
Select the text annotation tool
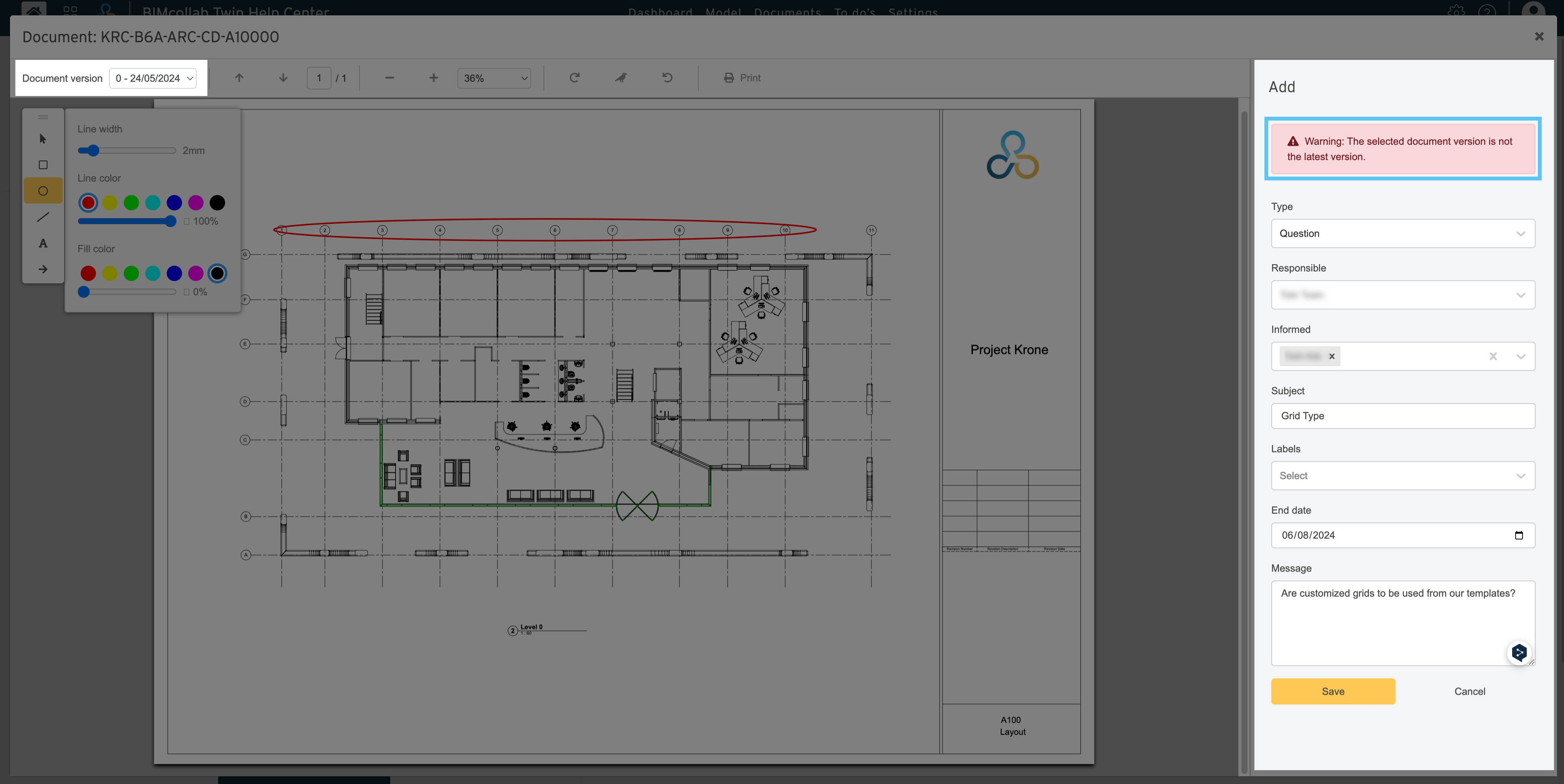click(x=43, y=243)
